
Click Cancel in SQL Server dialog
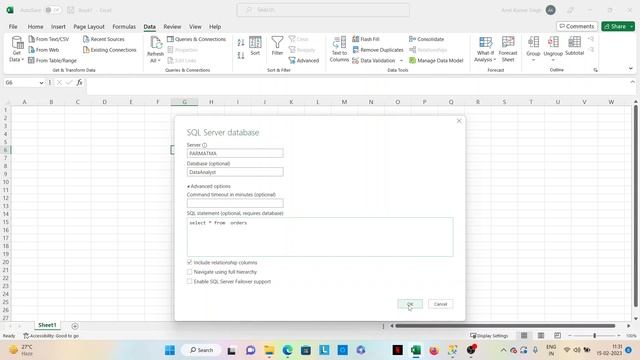[440, 304]
